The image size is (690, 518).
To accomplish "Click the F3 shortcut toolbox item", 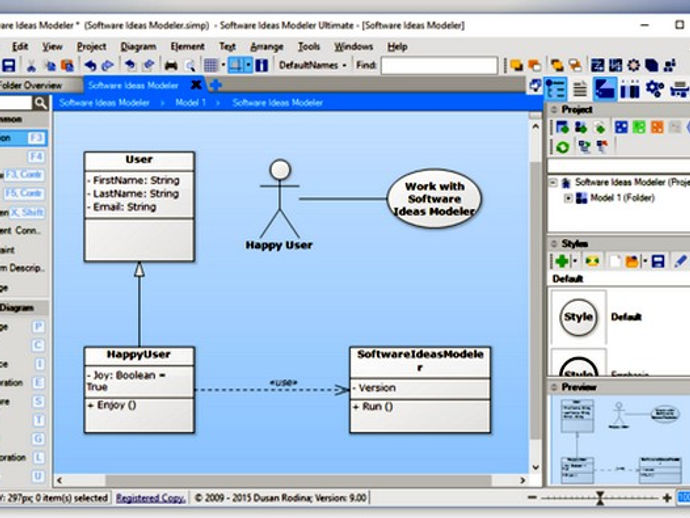I will 24,138.
